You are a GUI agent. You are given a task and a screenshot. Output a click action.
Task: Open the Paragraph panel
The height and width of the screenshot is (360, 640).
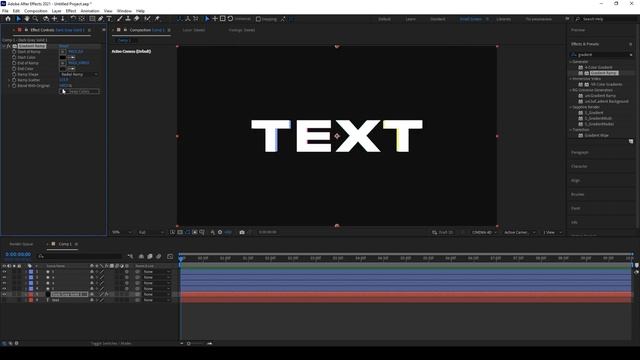[580, 152]
